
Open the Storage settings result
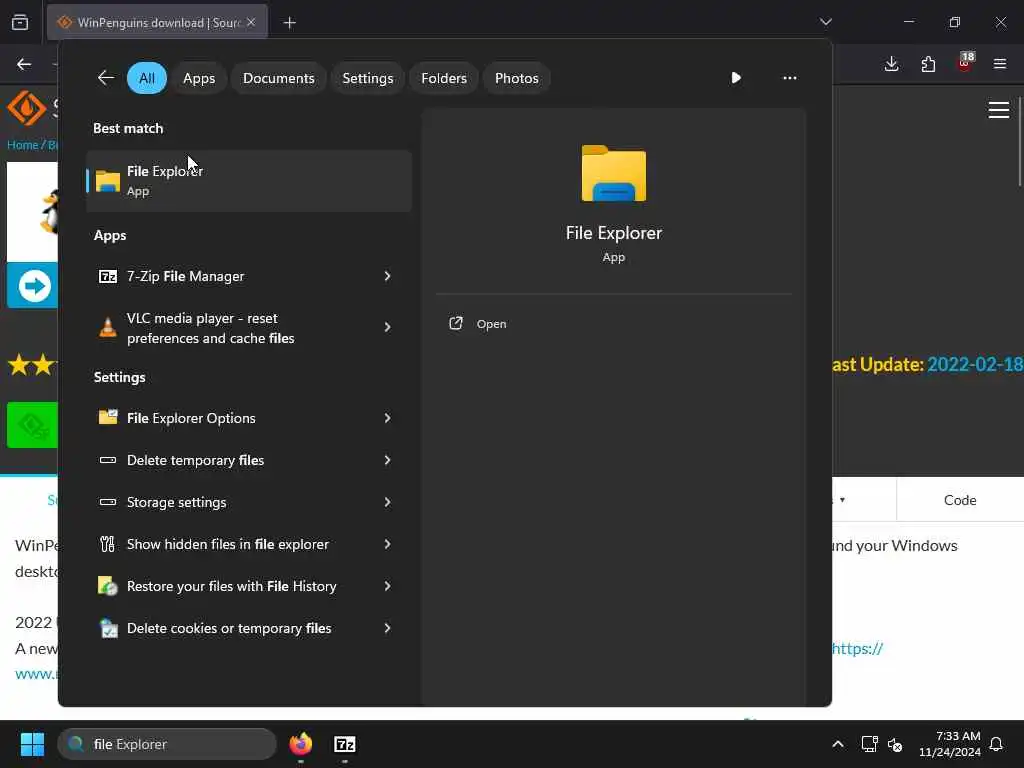click(248, 502)
